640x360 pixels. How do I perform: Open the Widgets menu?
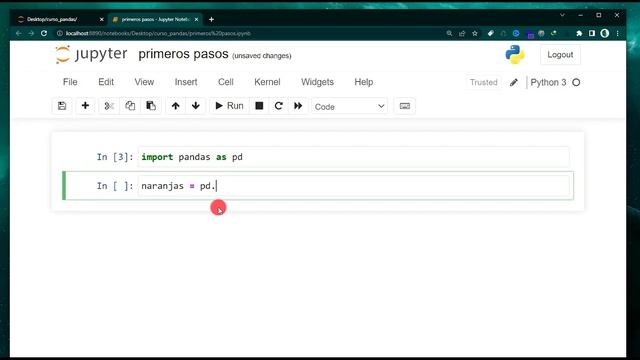(318, 82)
